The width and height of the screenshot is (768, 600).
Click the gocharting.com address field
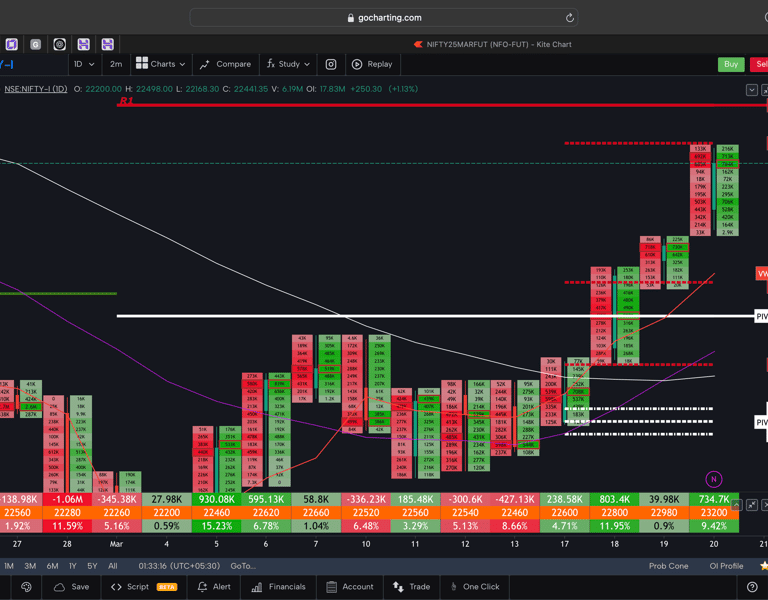(x=384, y=18)
